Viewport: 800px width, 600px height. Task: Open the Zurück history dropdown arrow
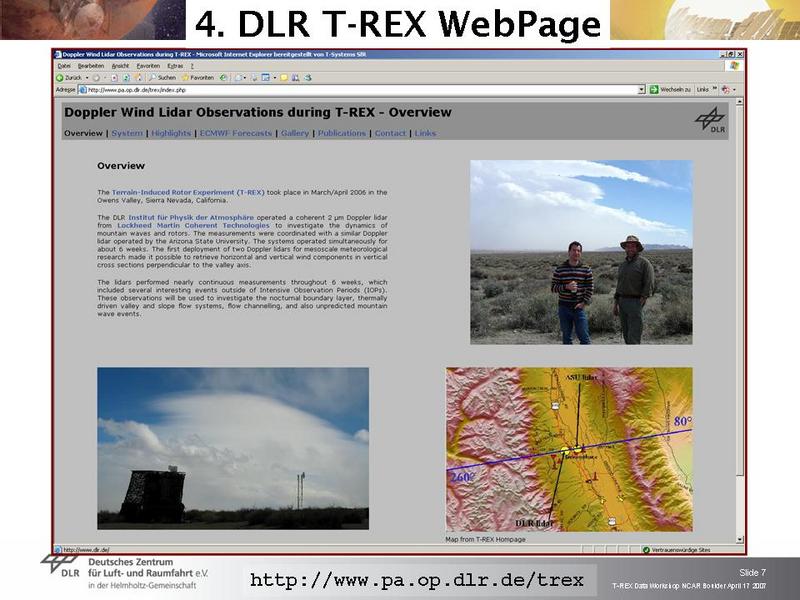87,78
